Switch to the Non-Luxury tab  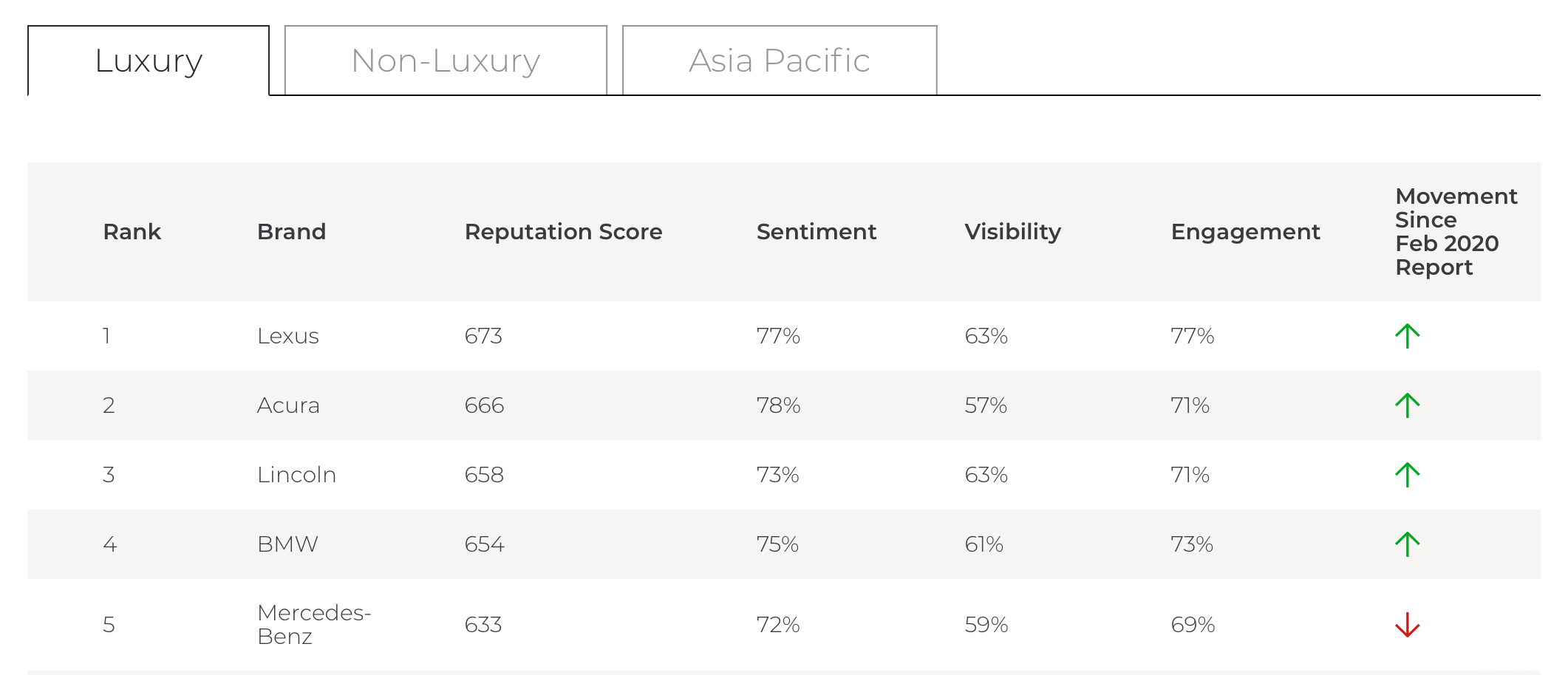[446, 61]
